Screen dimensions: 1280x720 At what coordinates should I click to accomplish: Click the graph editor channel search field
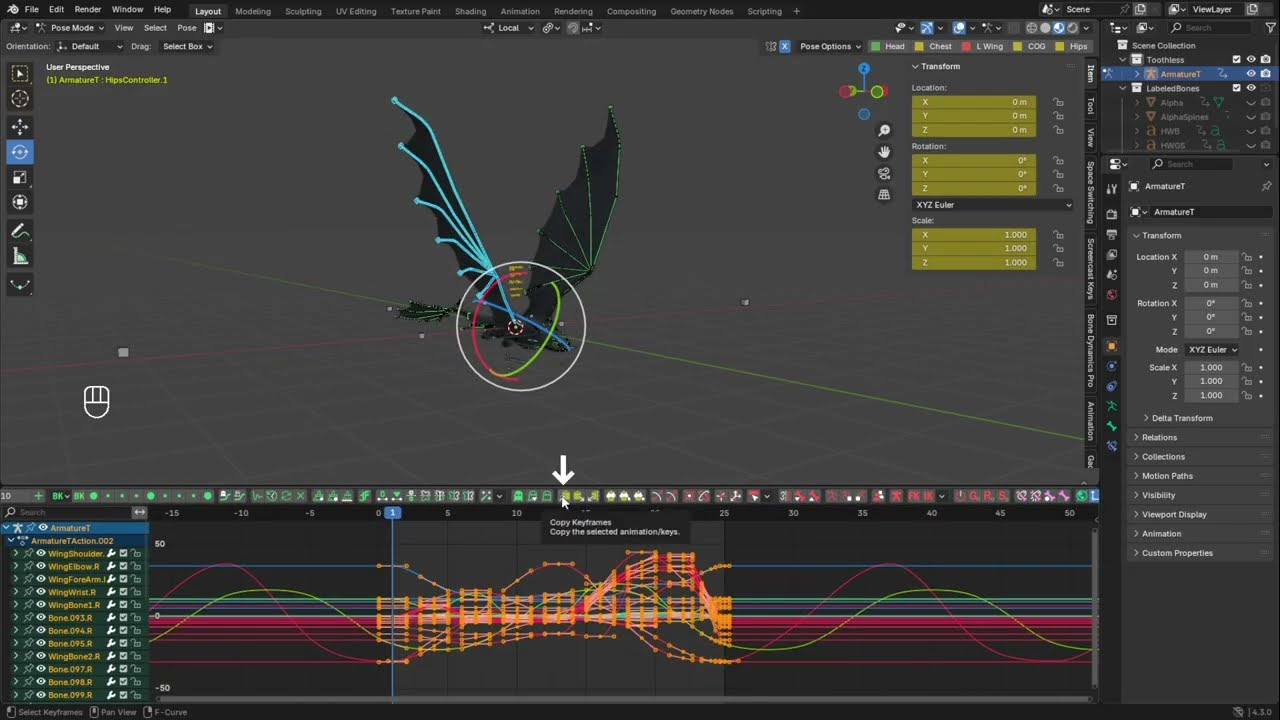67,512
